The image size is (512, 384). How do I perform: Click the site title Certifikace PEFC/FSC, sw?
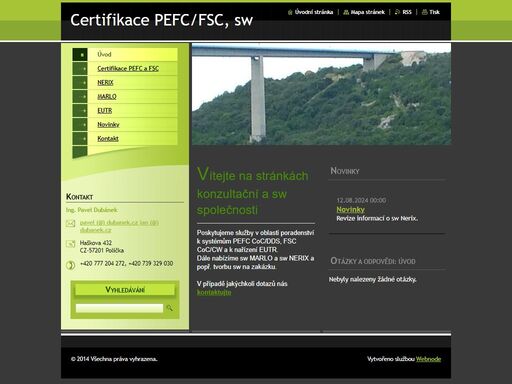pyautogui.click(x=162, y=20)
